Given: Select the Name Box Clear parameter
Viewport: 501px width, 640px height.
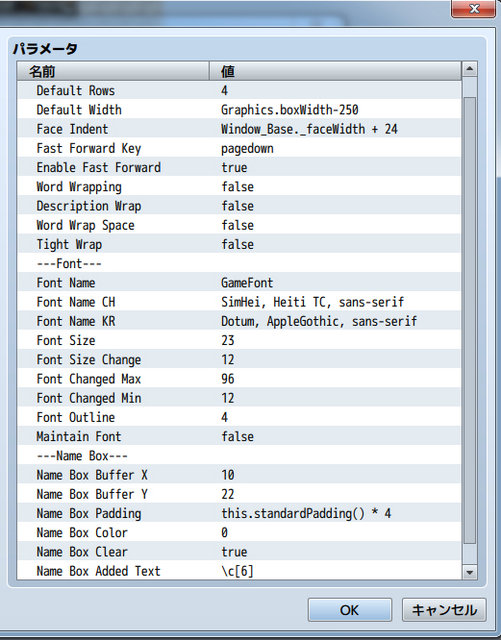Looking at the screenshot, I should click(x=239, y=551).
